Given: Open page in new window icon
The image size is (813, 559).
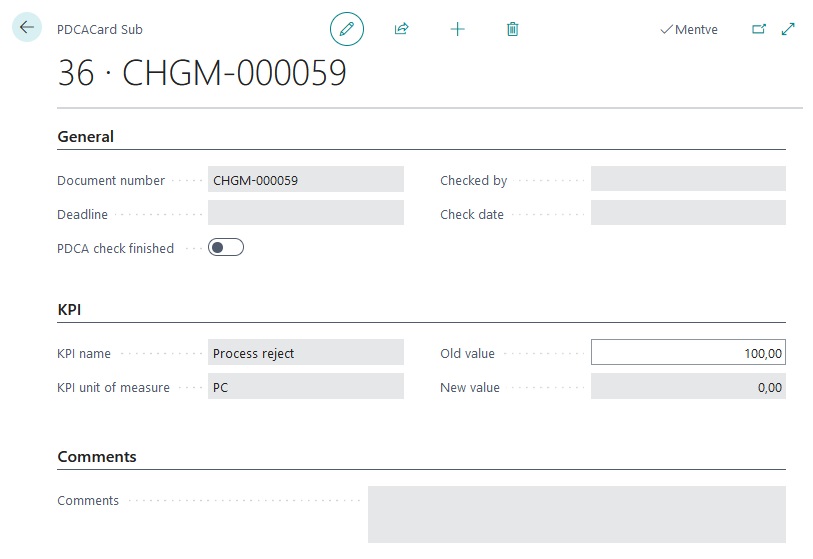Looking at the screenshot, I should (x=759, y=29).
